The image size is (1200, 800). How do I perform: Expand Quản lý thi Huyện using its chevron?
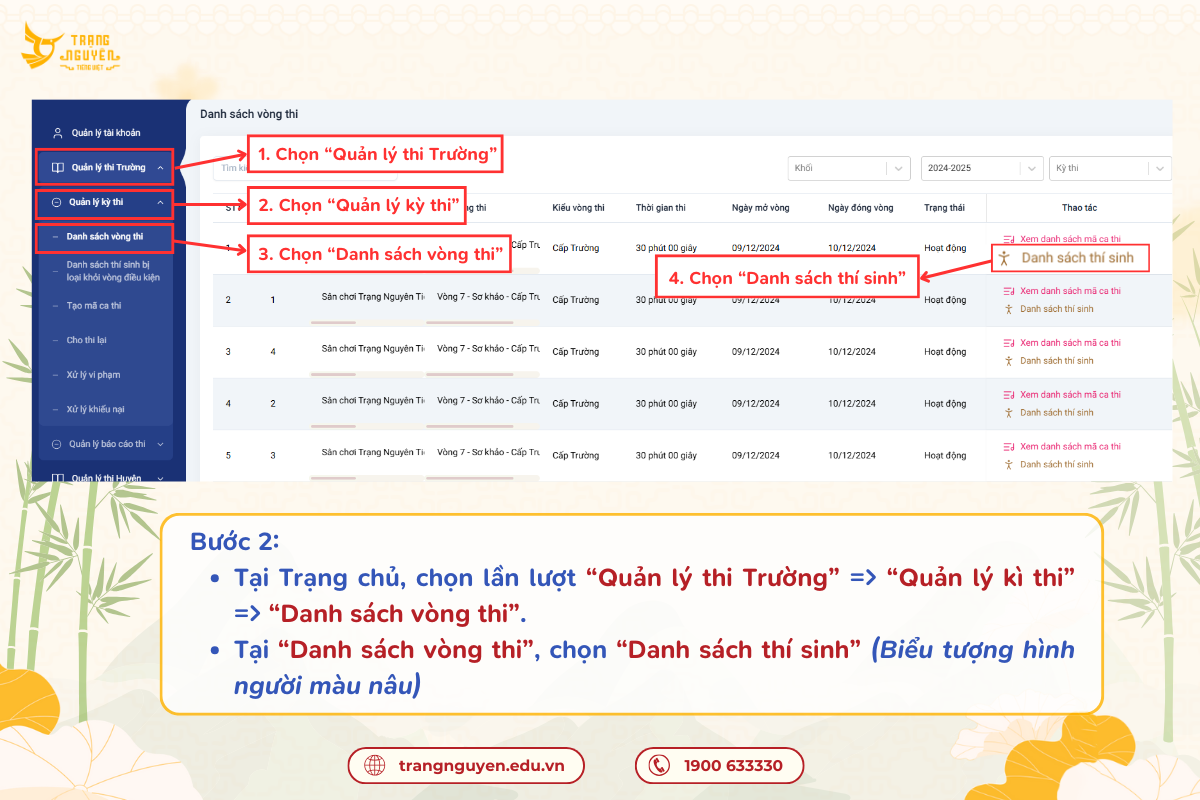160,478
